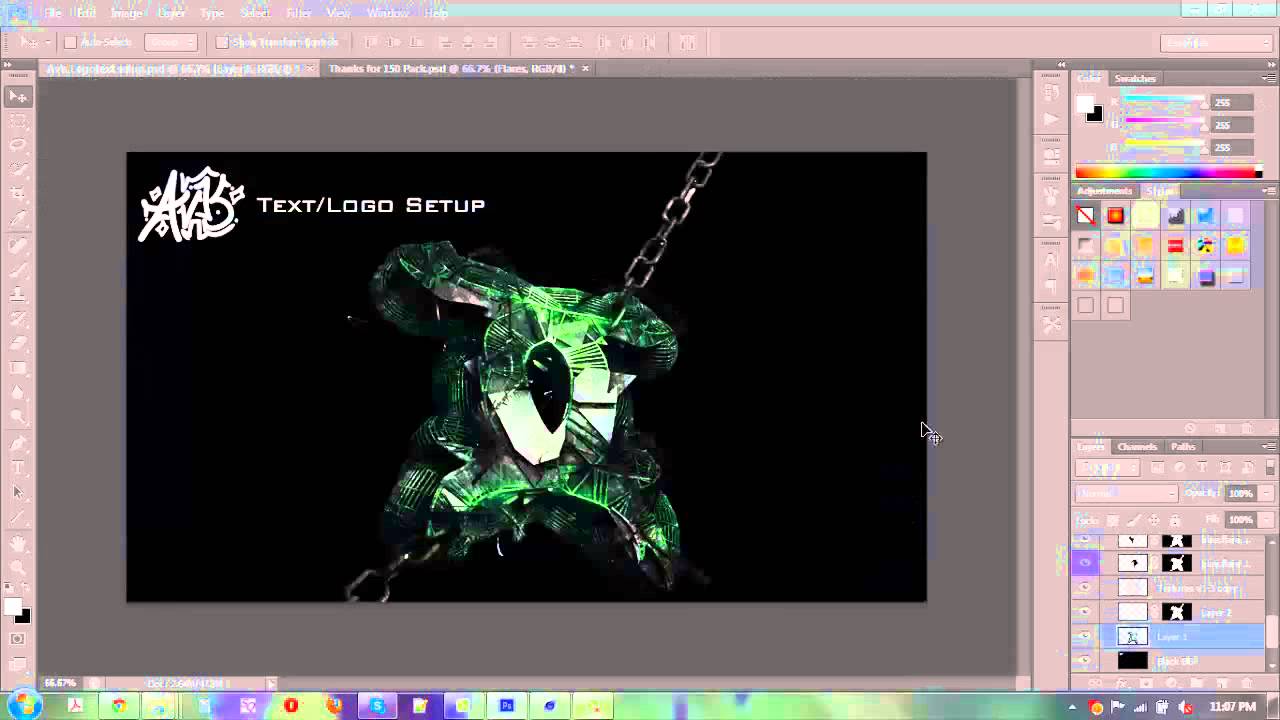The image size is (1280, 720).
Task: Hide the Layer 1 layer
Action: pyautogui.click(x=1085, y=637)
